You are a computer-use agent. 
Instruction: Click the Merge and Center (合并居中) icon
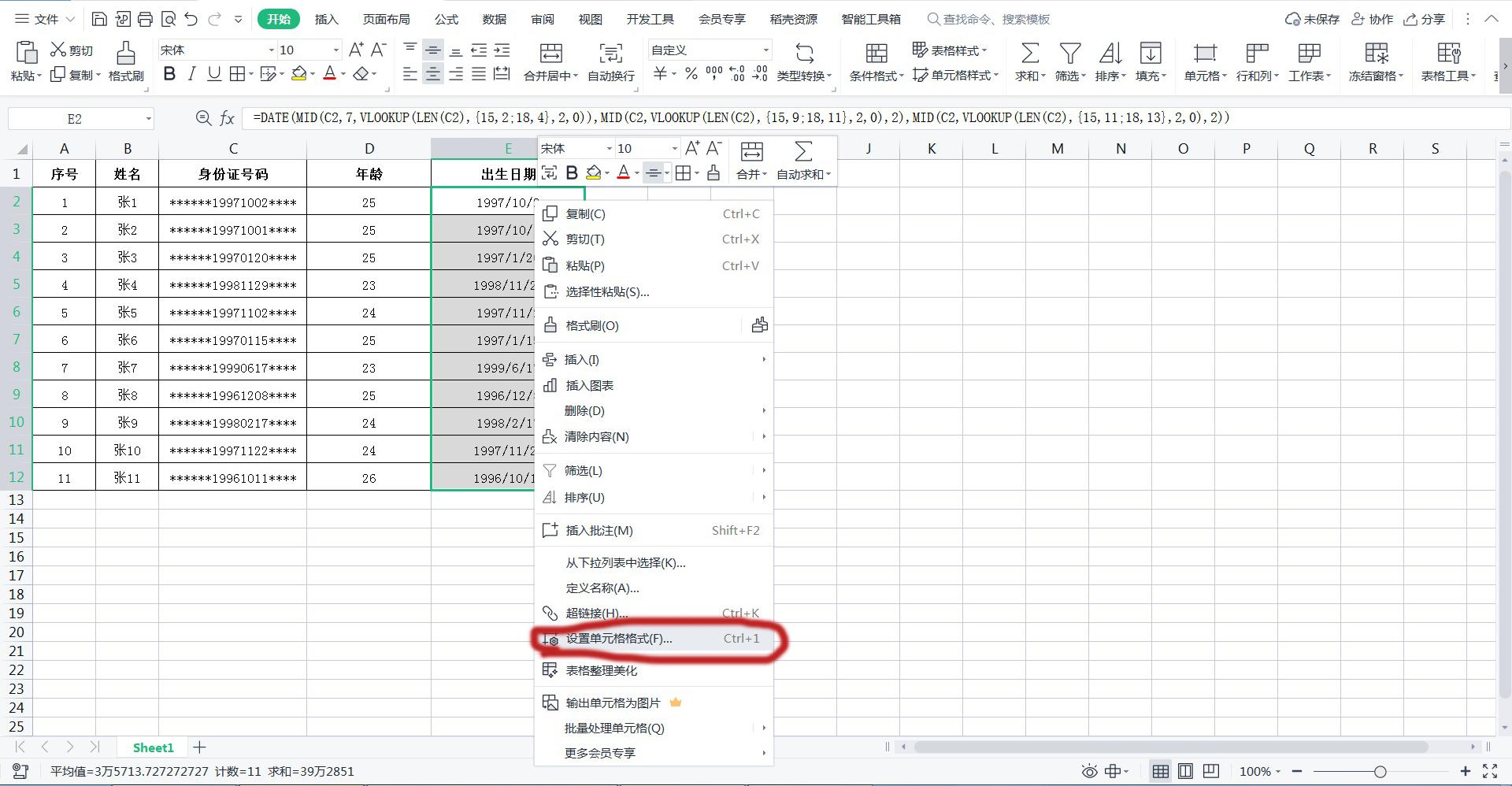550,54
